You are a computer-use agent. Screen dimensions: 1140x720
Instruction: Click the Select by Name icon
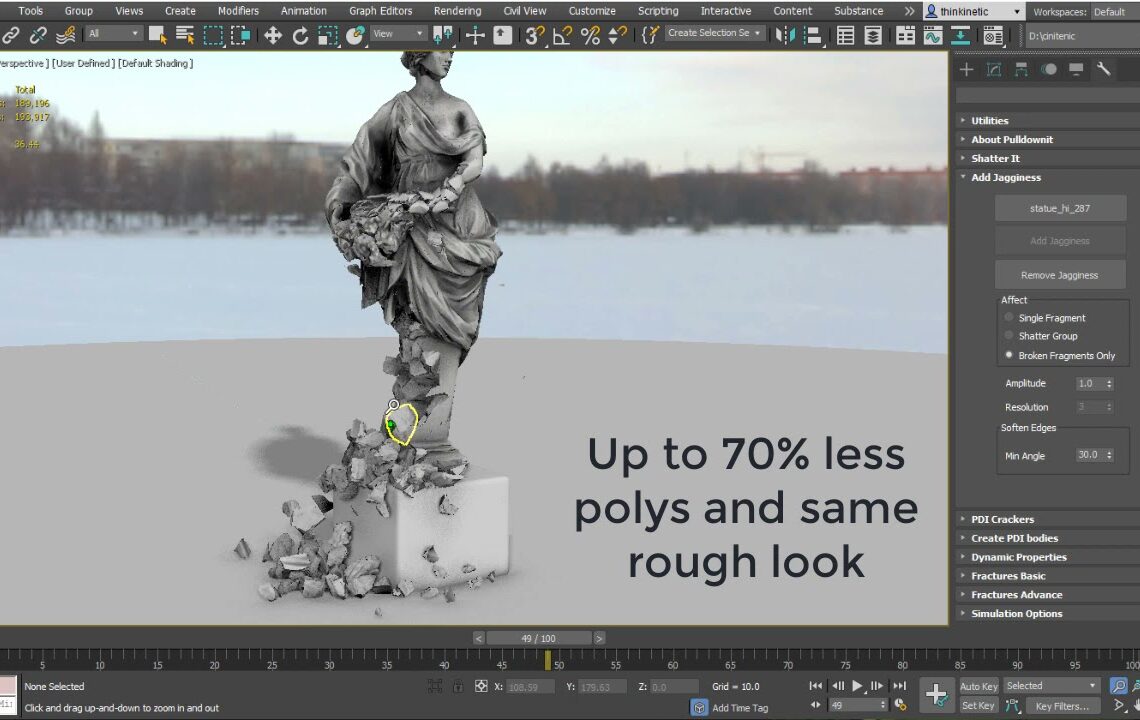pos(185,35)
